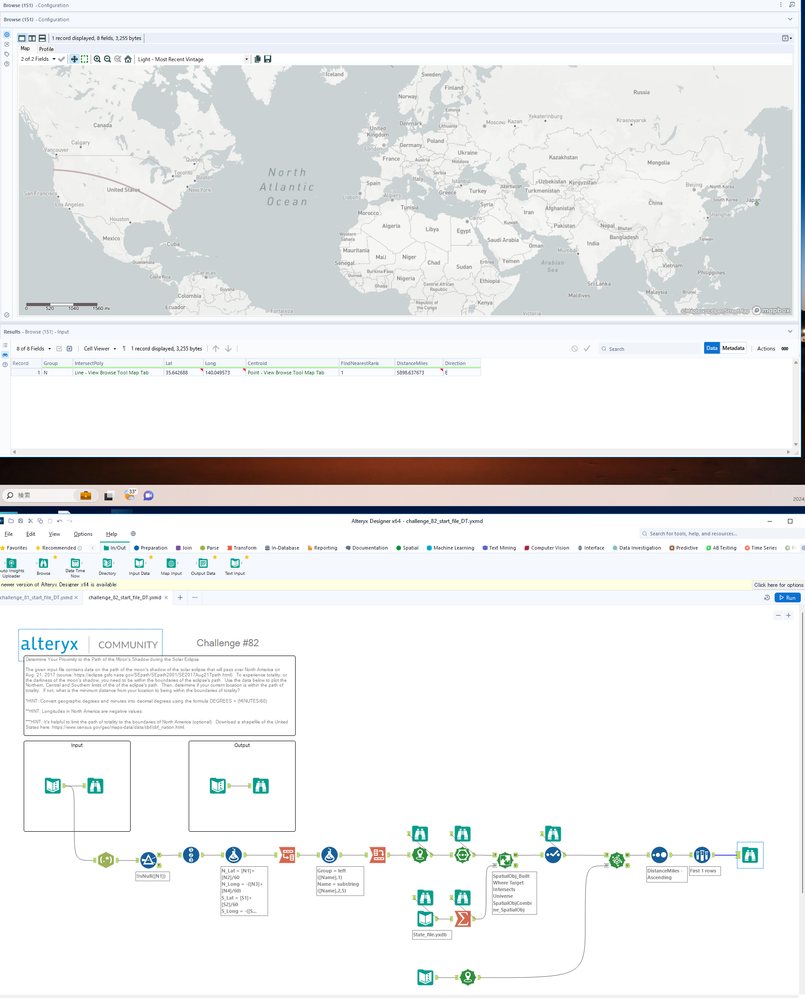Image resolution: width=805 pixels, height=998 pixels.
Task: Switch to challenge_81_start_file_DT.yxmd tab
Action: [36, 598]
